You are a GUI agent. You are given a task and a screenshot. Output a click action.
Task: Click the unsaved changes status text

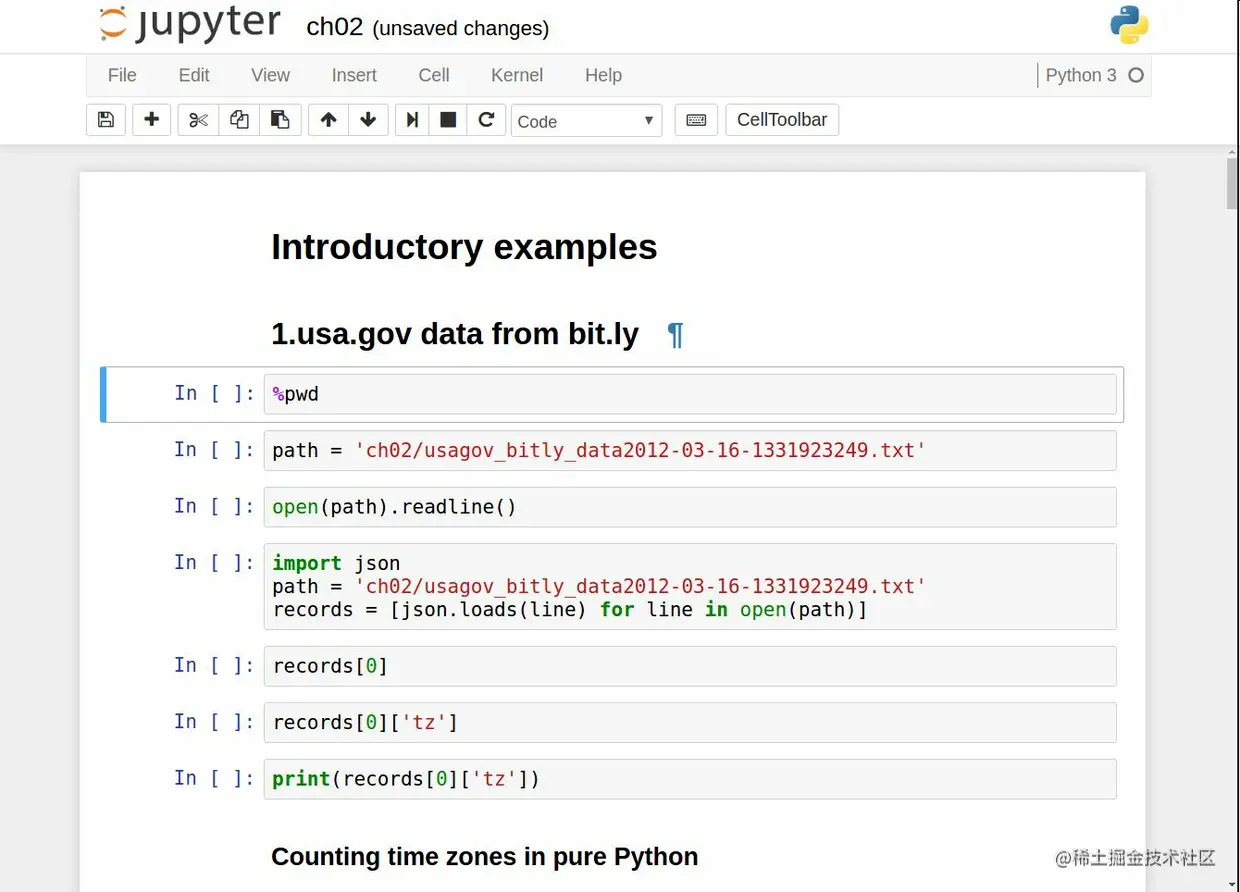[x=461, y=29]
